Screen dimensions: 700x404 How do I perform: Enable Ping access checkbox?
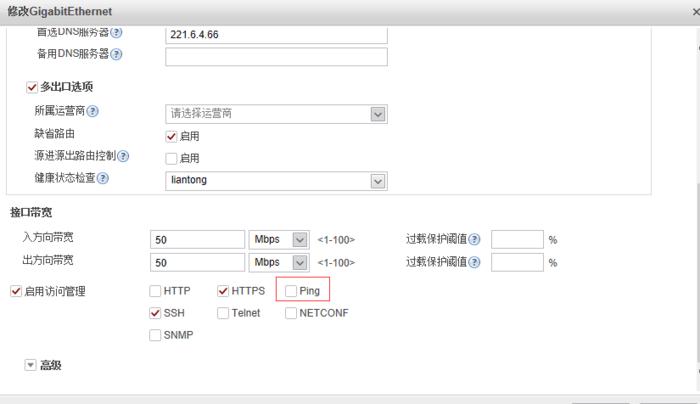(291, 291)
